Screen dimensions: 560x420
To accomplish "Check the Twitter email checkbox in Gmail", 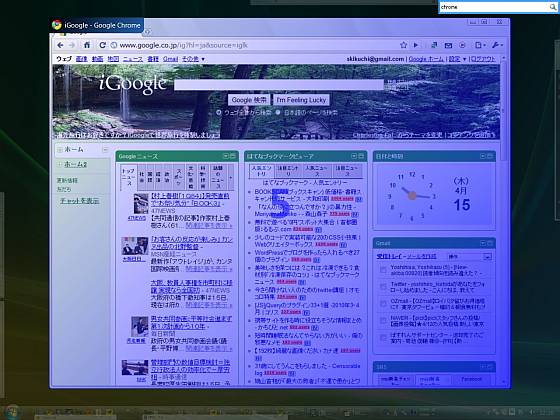I will point(383,286).
